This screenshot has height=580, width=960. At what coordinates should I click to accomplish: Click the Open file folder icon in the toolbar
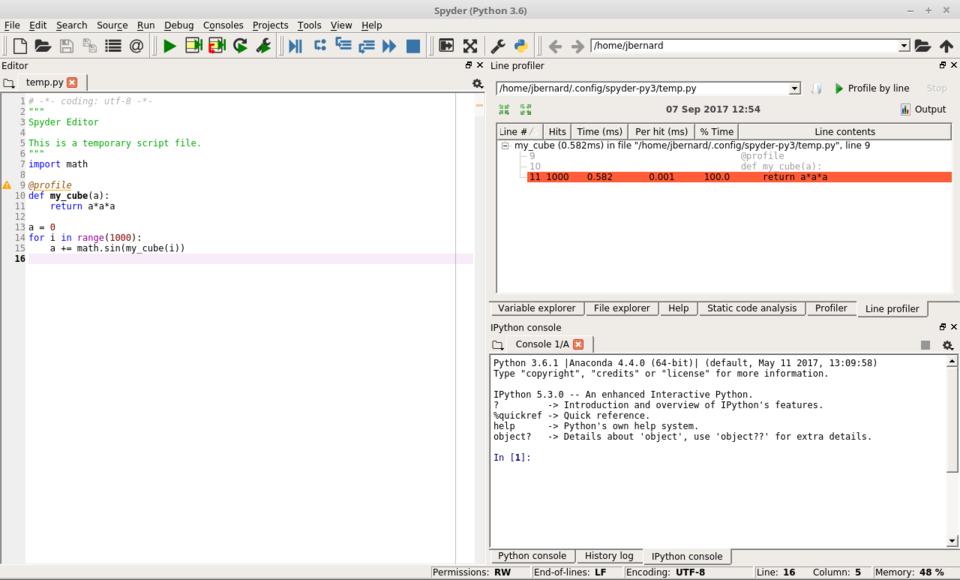(43, 46)
